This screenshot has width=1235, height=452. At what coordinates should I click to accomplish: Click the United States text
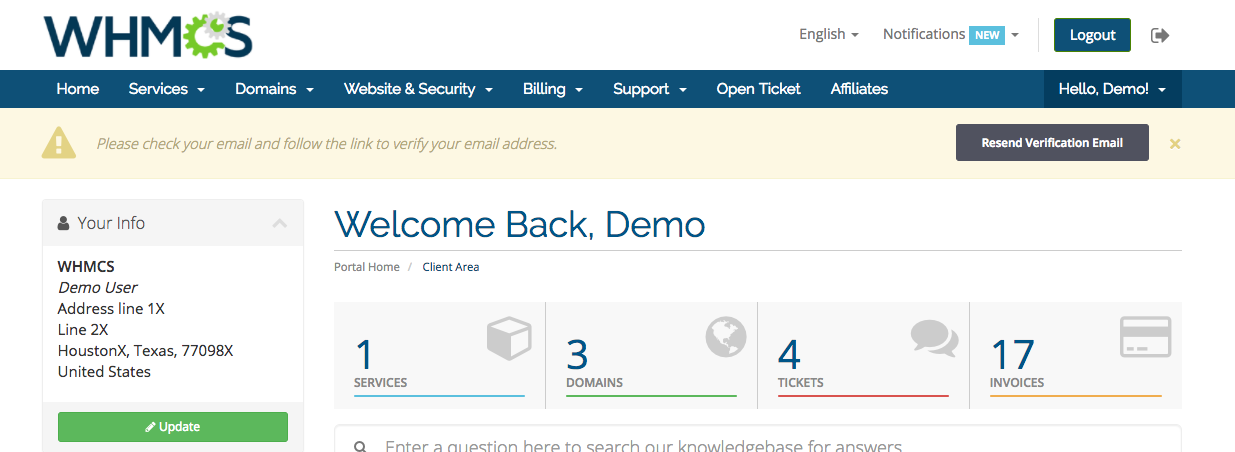tap(105, 372)
